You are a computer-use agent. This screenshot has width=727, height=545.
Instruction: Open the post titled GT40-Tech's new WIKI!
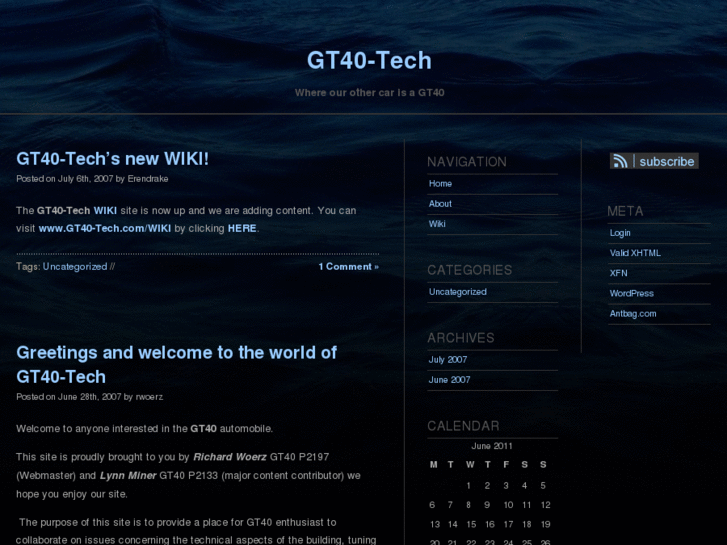pyautogui.click(x=113, y=159)
